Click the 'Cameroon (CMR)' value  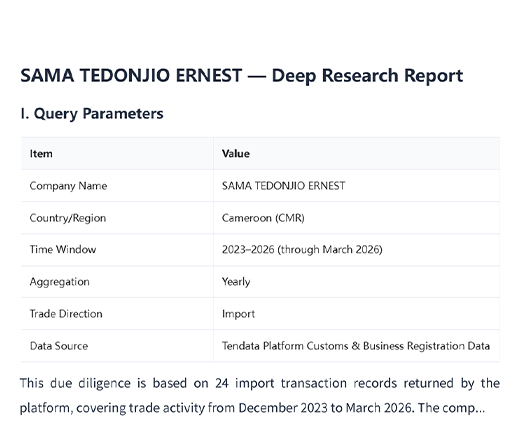tap(263, 218)
